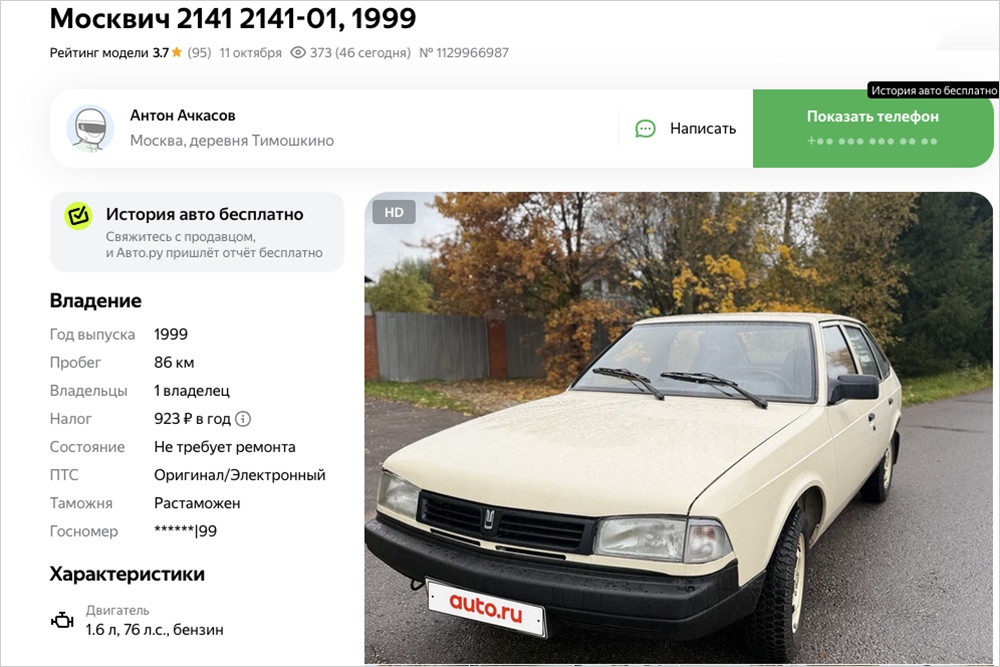Click the engine icon under Характеристики

[62, 620]
